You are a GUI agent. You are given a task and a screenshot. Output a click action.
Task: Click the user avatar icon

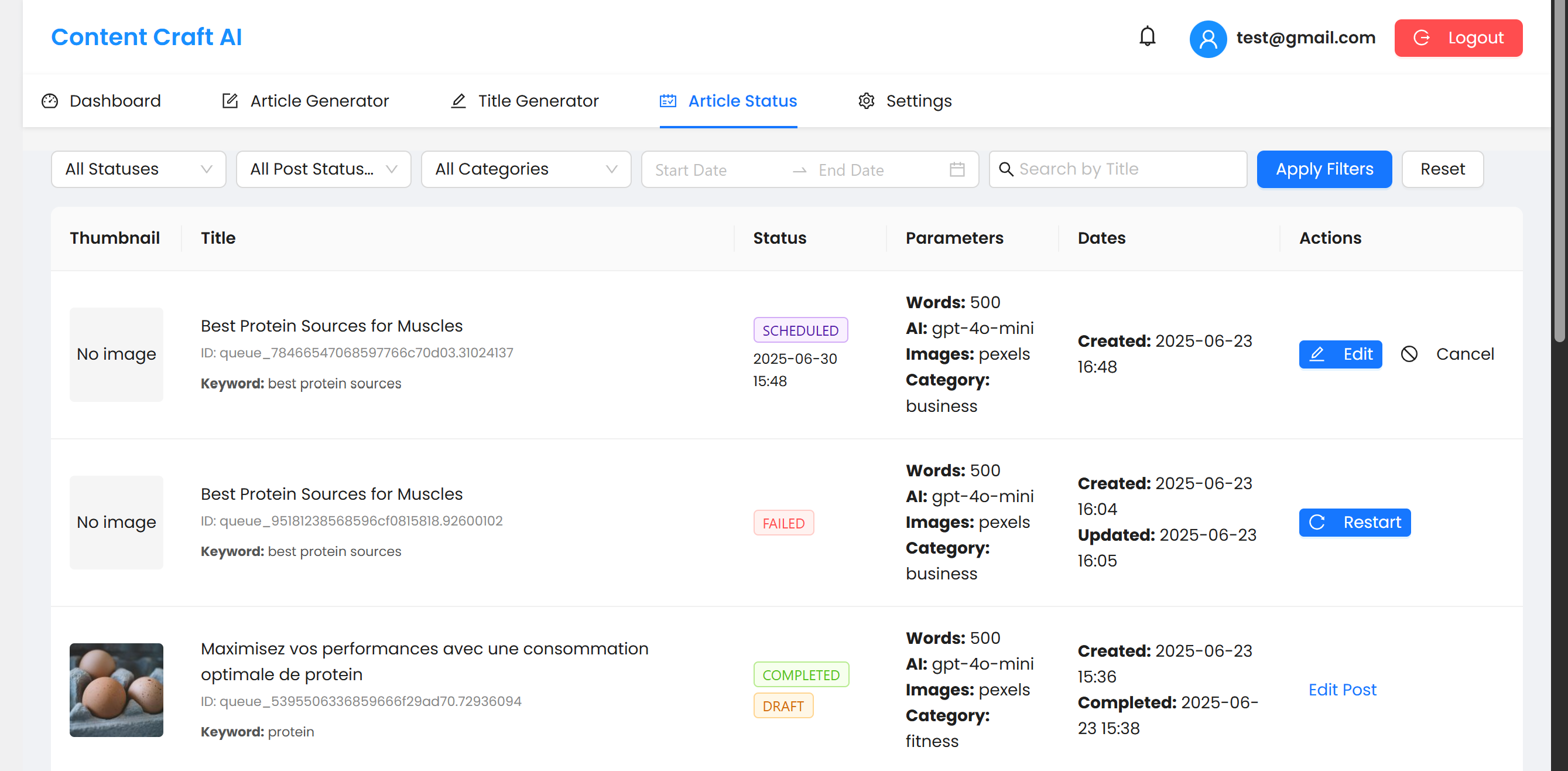point(1208,39)
